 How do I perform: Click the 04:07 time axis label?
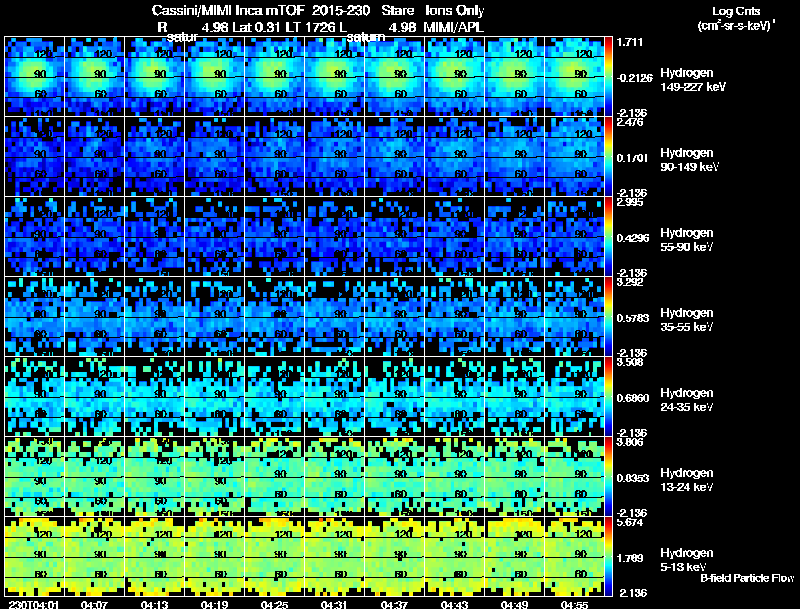(x=94, y=604)
